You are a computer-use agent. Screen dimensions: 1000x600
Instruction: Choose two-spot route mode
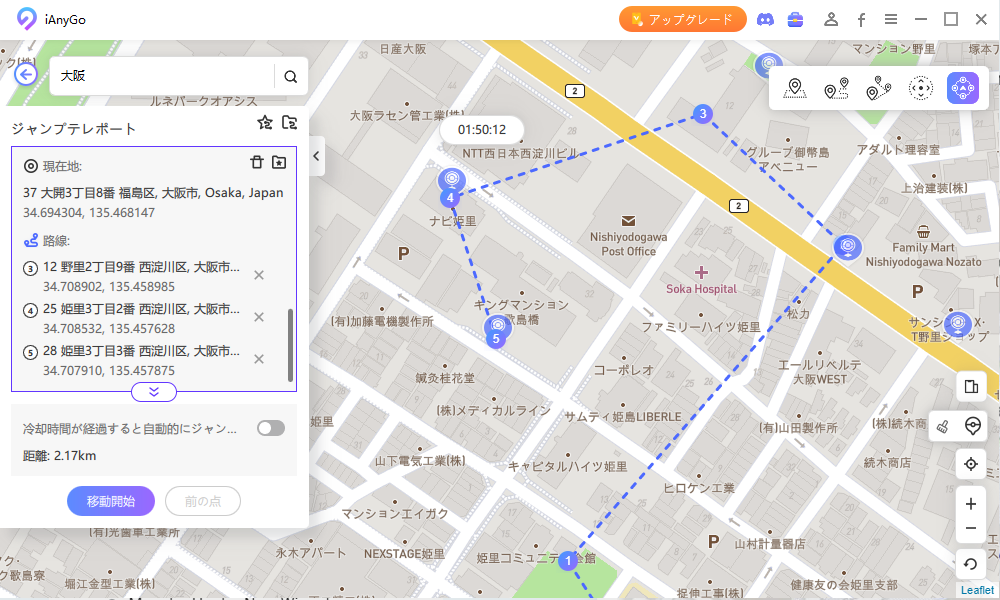836,89
